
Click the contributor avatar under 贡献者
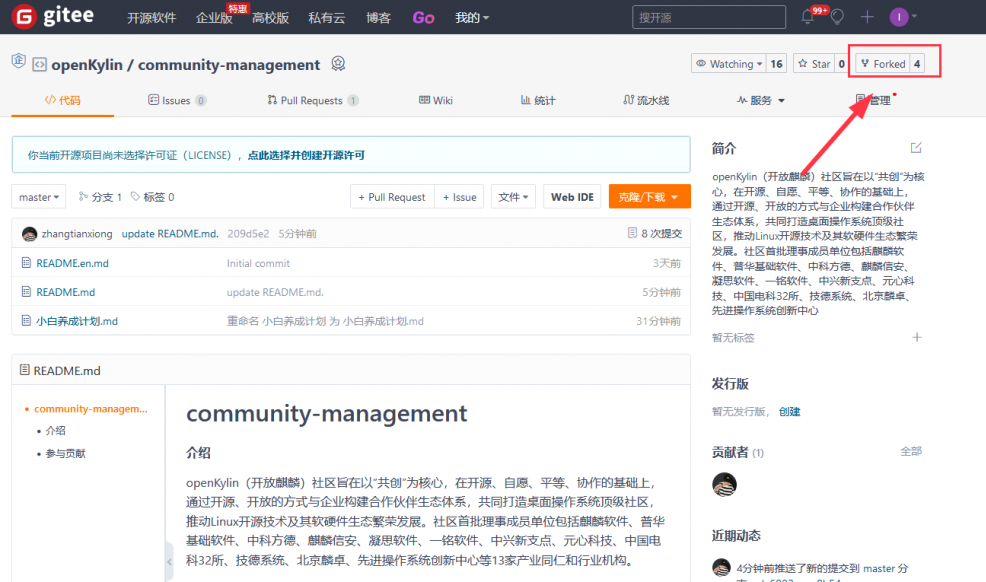point(724,485)
